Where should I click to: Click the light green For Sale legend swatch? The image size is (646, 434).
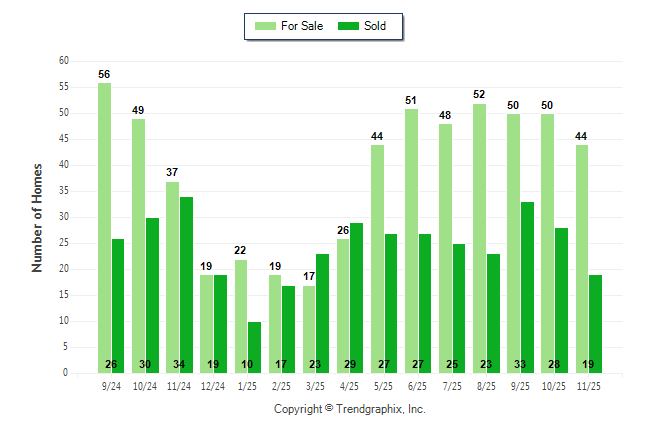coord(265,26)
